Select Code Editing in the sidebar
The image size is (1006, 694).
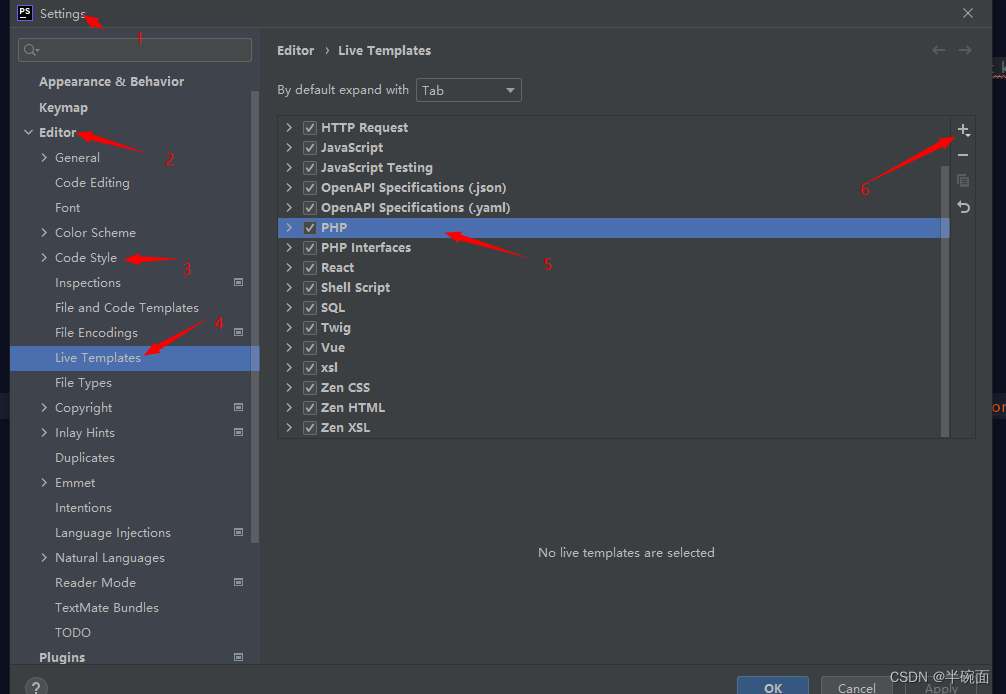click(x=92, y=183)
